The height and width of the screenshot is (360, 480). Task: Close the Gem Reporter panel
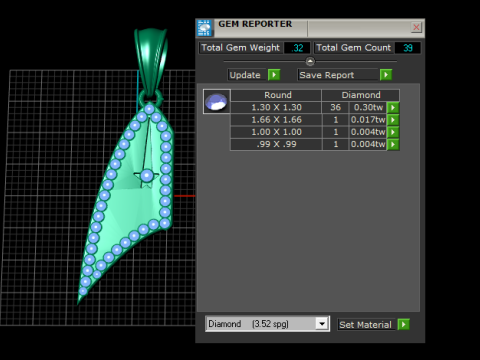(416, 27)
